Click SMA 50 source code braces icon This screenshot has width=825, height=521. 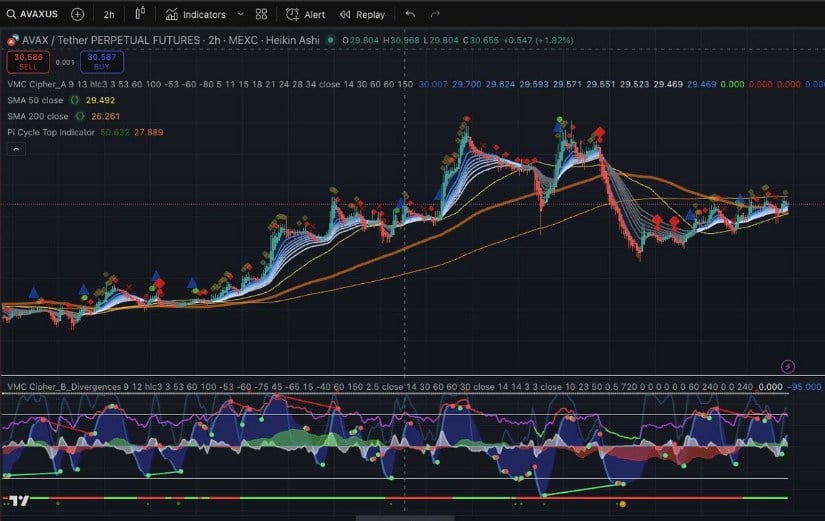tap(75, 101)
